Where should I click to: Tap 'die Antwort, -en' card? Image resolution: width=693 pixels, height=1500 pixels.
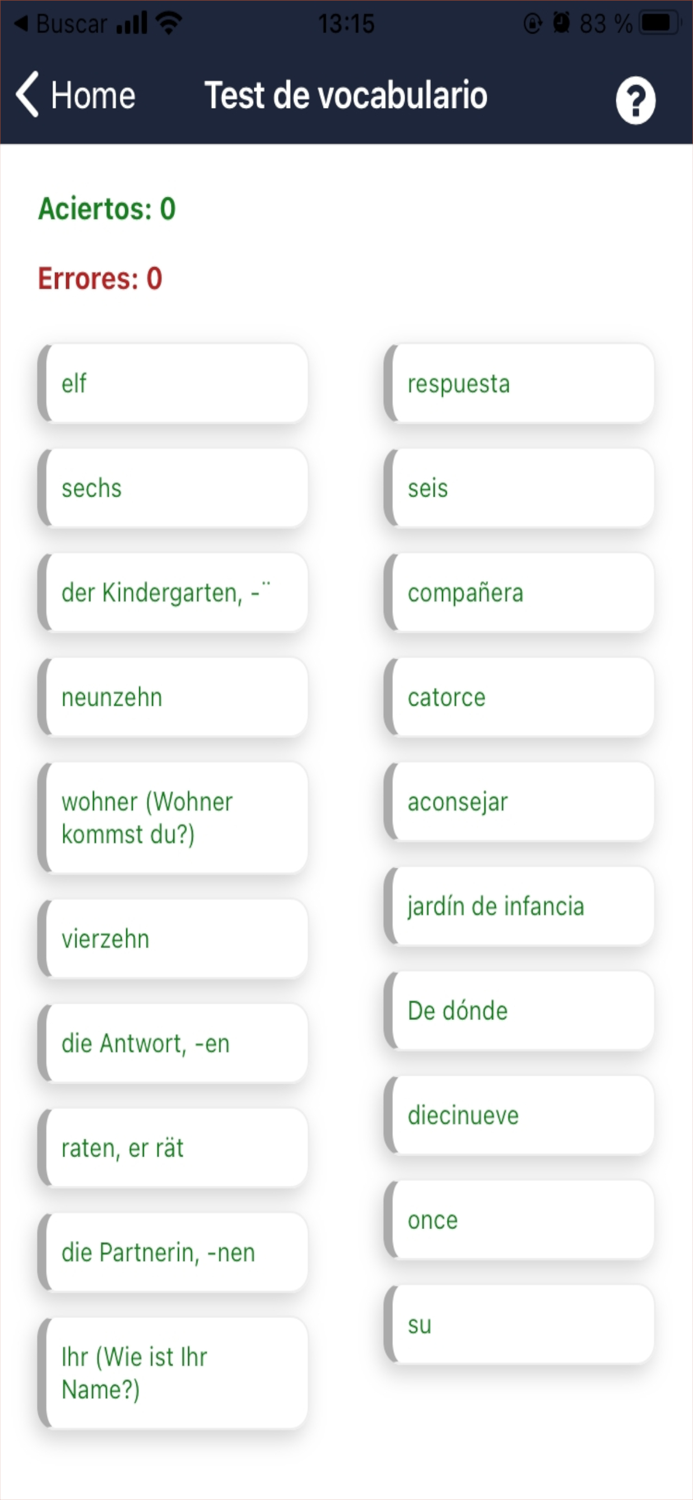pos(172,1043)
